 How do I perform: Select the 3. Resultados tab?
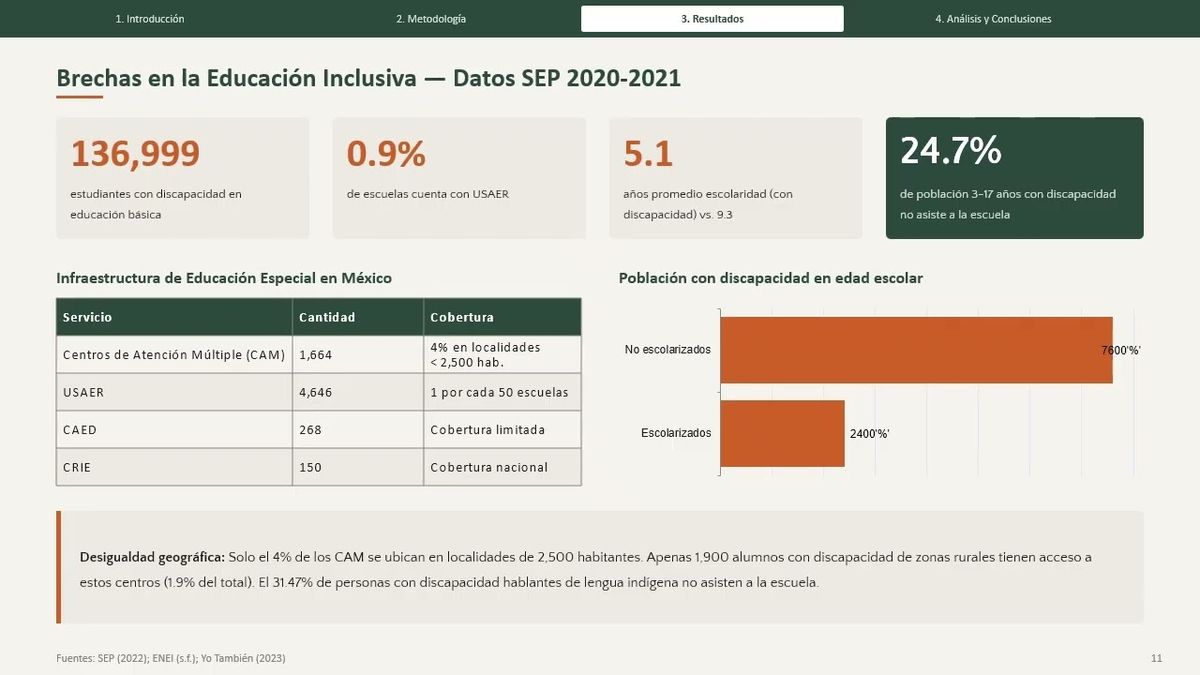[x=712, y=19]
